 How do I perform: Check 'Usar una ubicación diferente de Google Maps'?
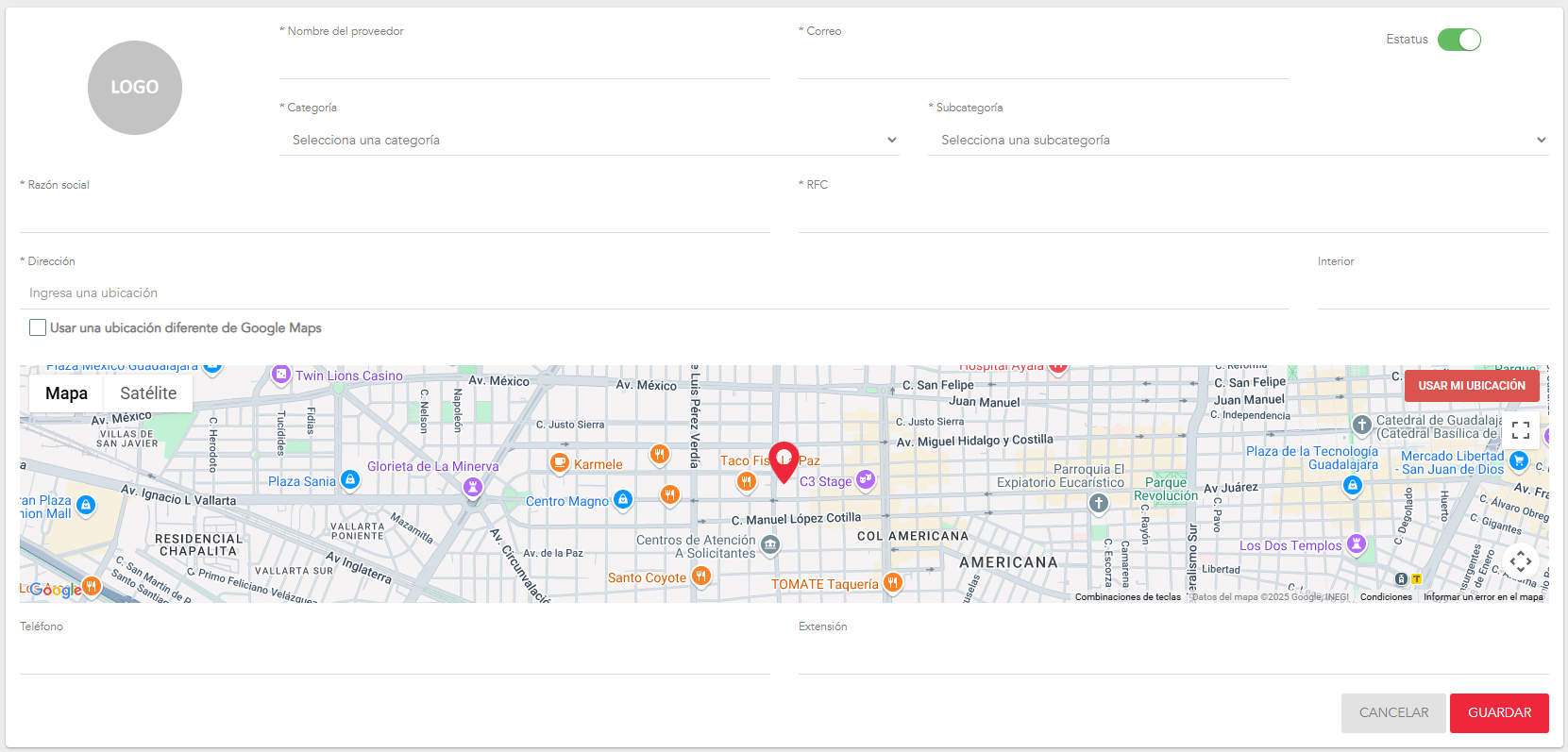coord(38,327)
